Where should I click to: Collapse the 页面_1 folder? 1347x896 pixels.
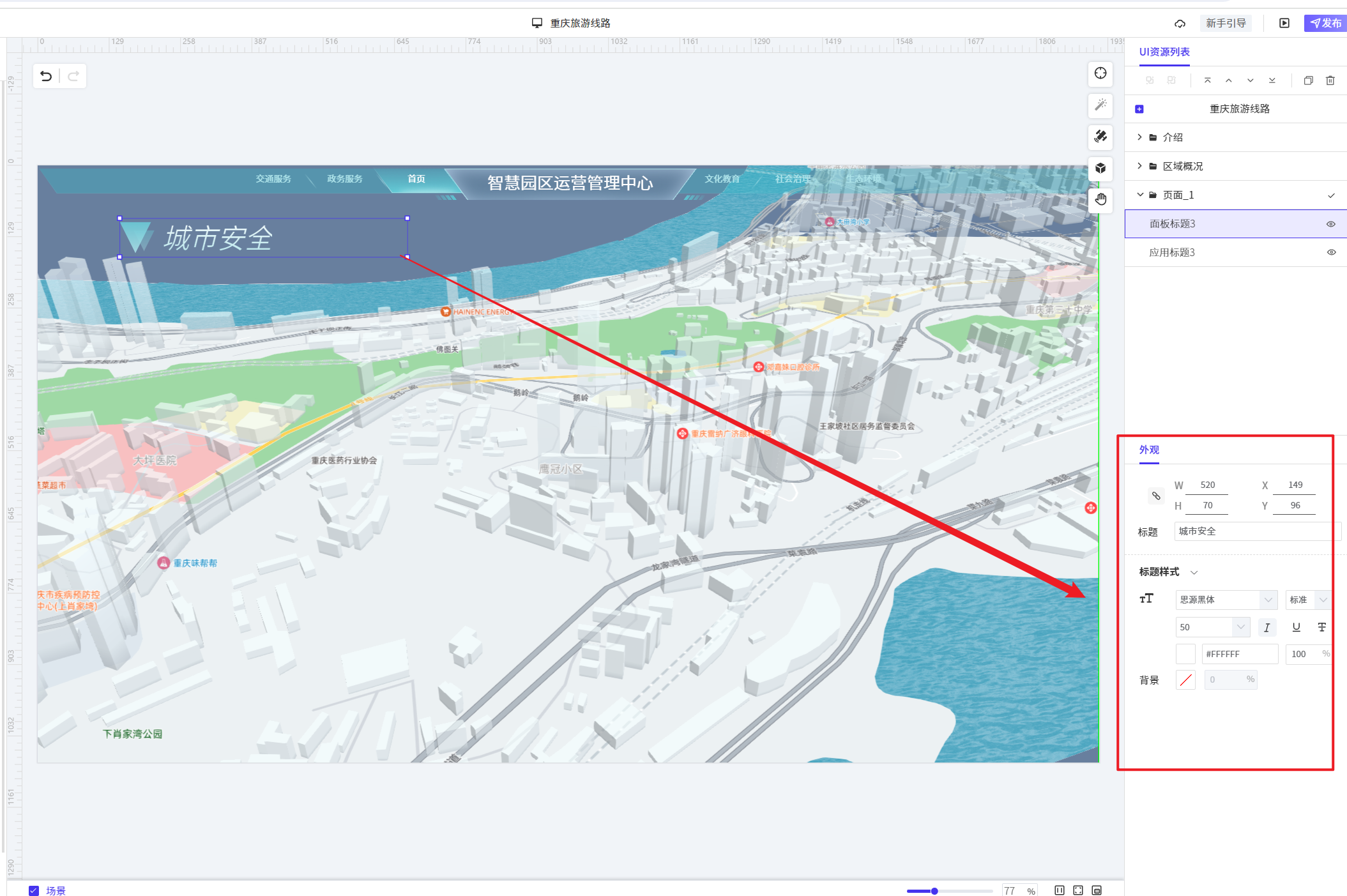pyautogui.click(x=1140, y=194)
